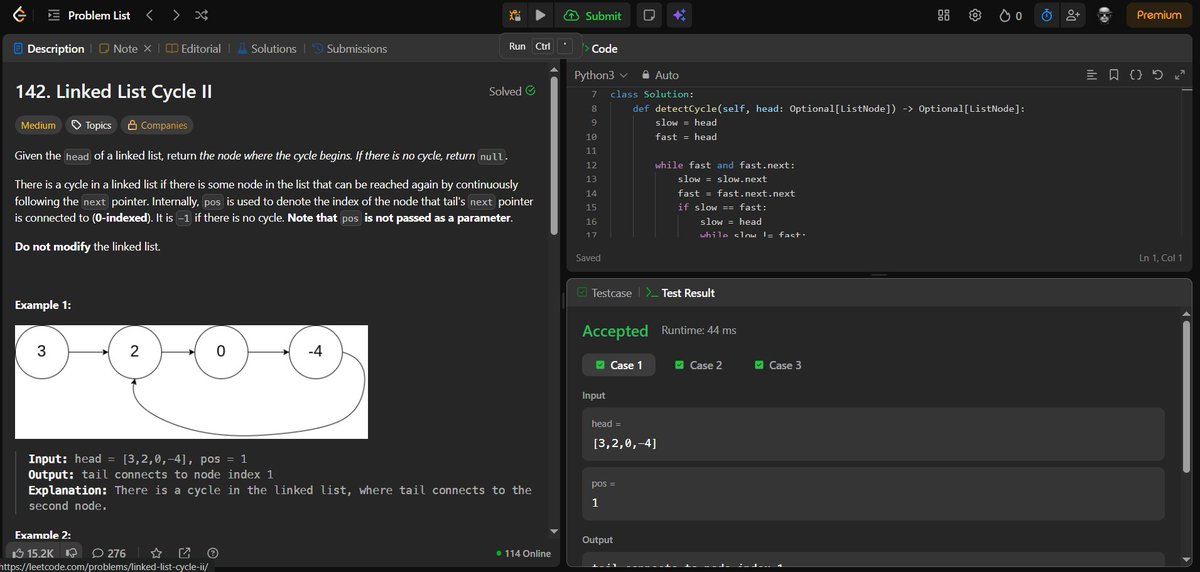Click the debugger bug icon
1200x572 pixels.
(514, 15)
